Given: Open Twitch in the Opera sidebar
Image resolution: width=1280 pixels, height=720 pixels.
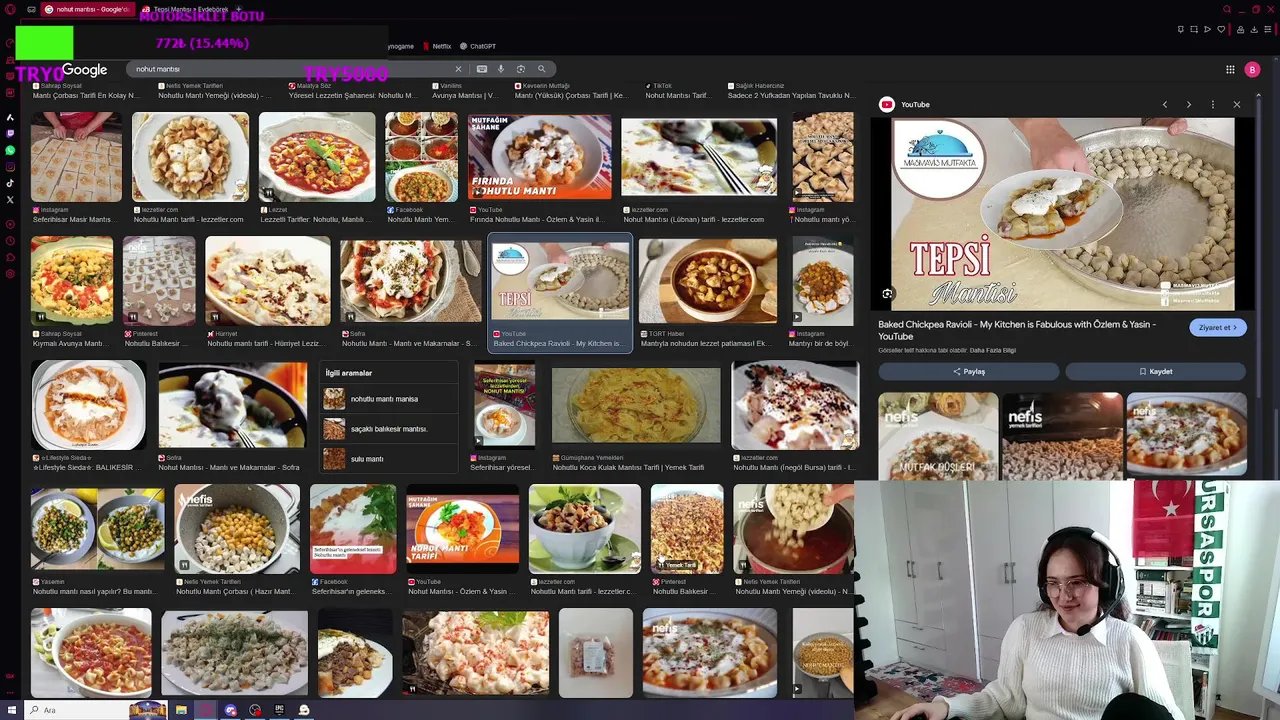Looking at the screenshot, I should pos(10,133).
